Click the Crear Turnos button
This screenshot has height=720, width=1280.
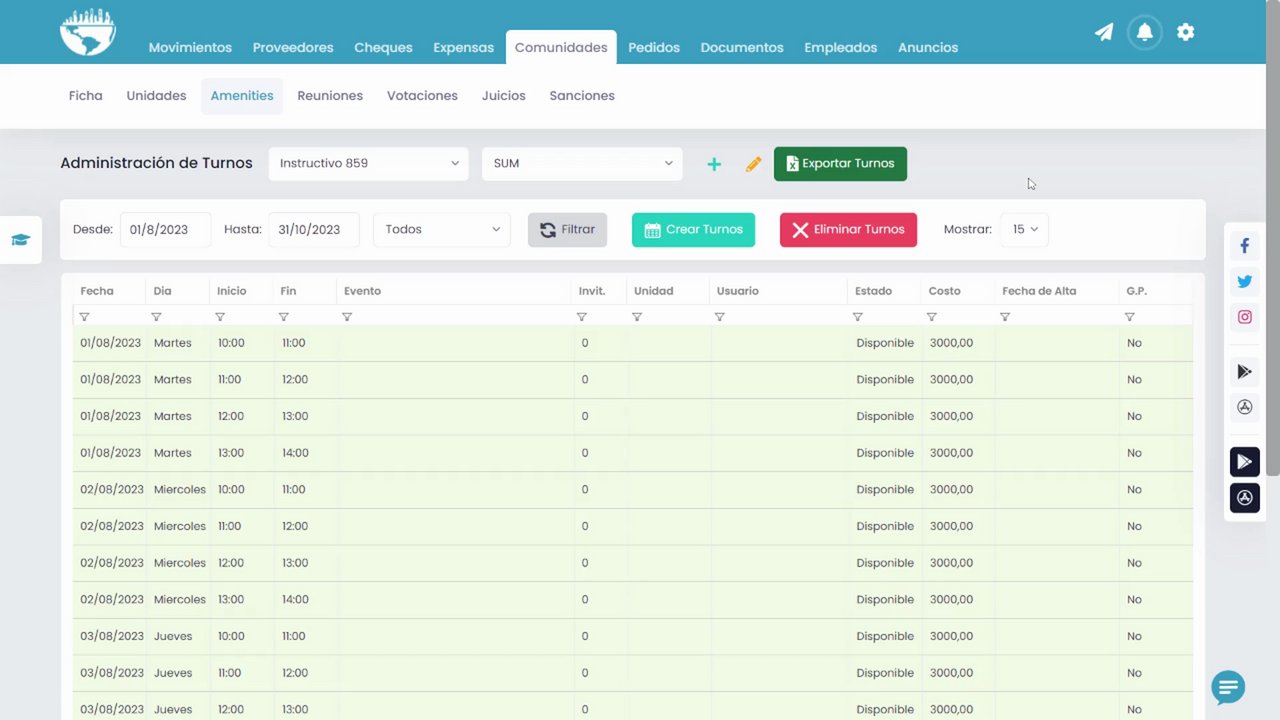[693, 229]
